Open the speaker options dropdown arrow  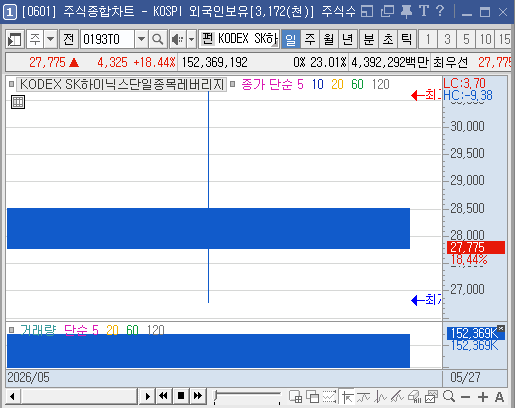(192, 39)
